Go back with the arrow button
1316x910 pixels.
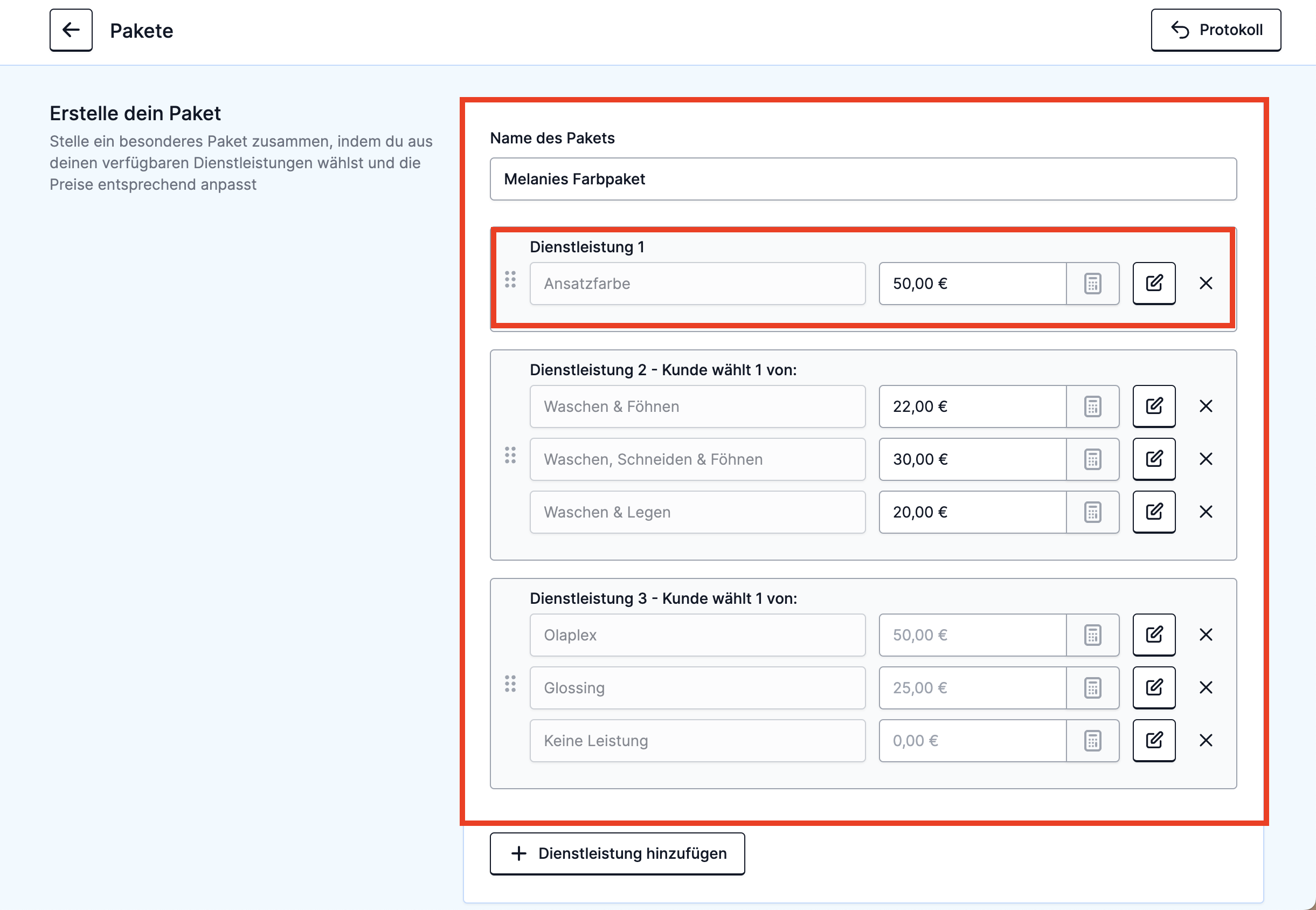pos(71,30)
